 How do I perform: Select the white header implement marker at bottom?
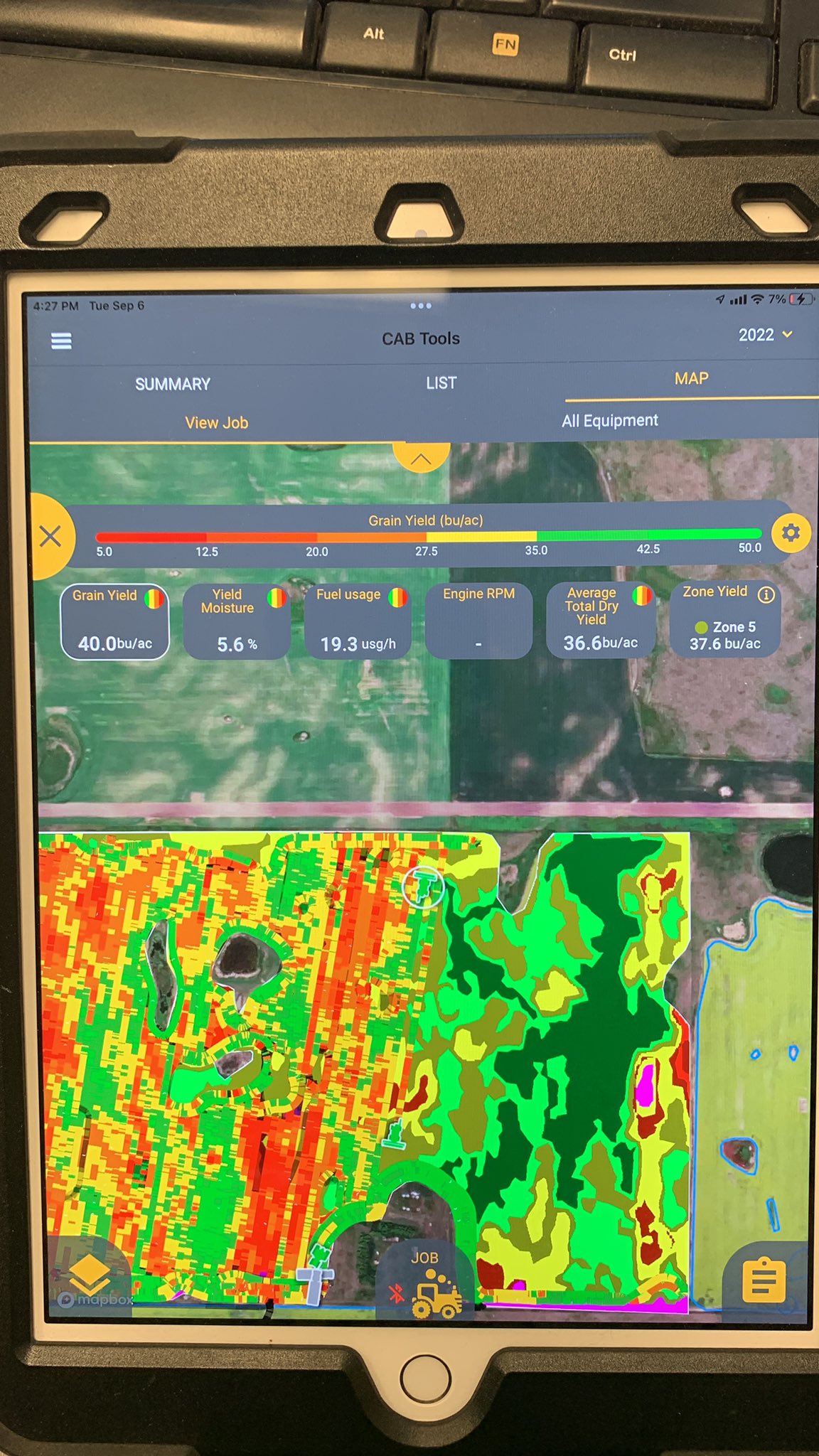315,1284
